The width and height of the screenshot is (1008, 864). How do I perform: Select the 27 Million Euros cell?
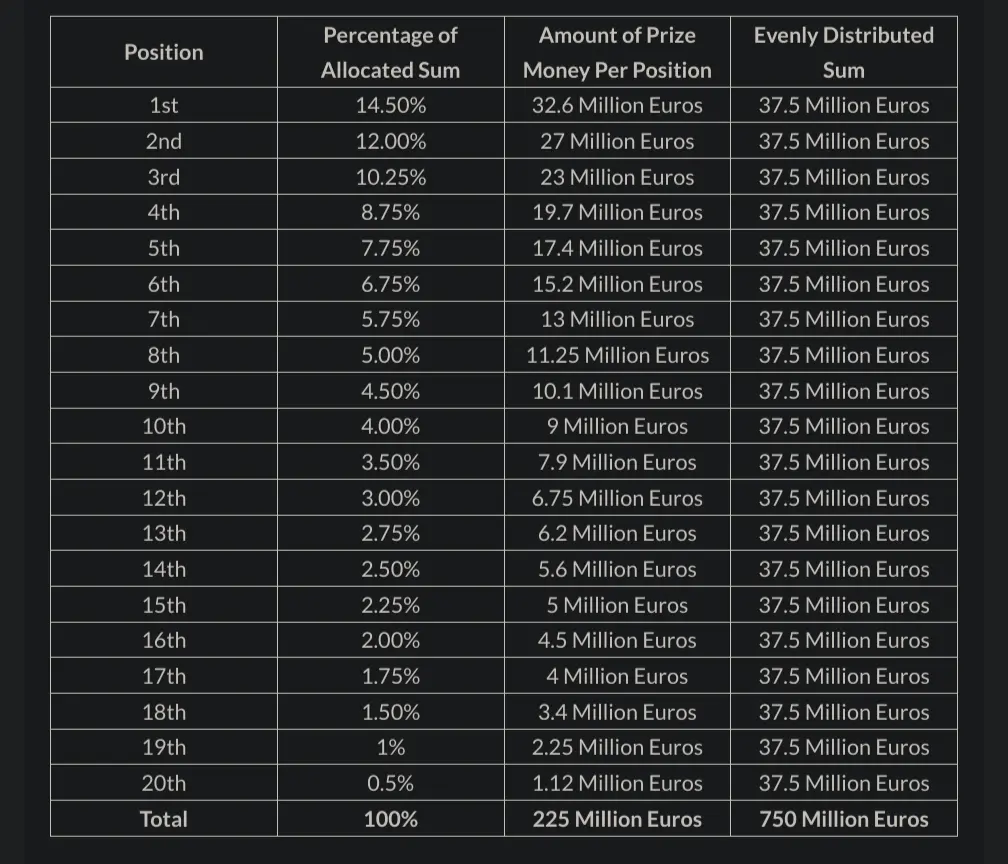click(x=617, y=141)
